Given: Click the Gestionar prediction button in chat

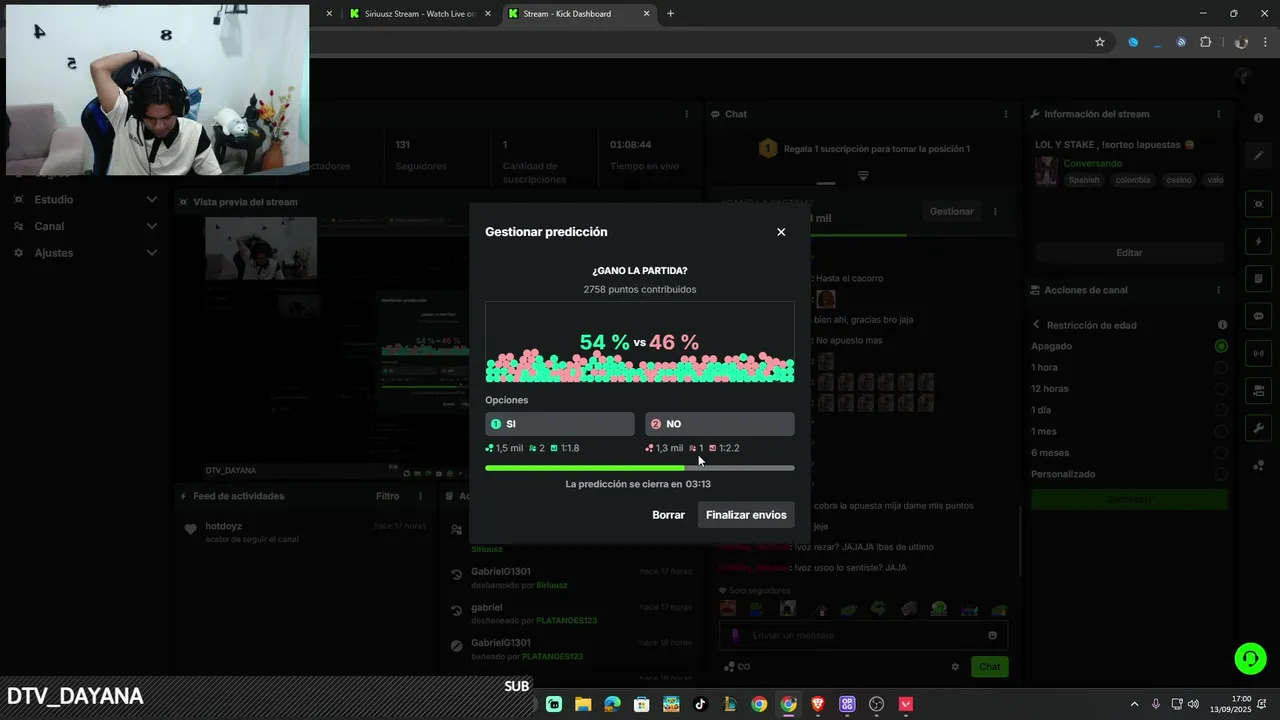Looking at the screenshot, I should (951, 212).
